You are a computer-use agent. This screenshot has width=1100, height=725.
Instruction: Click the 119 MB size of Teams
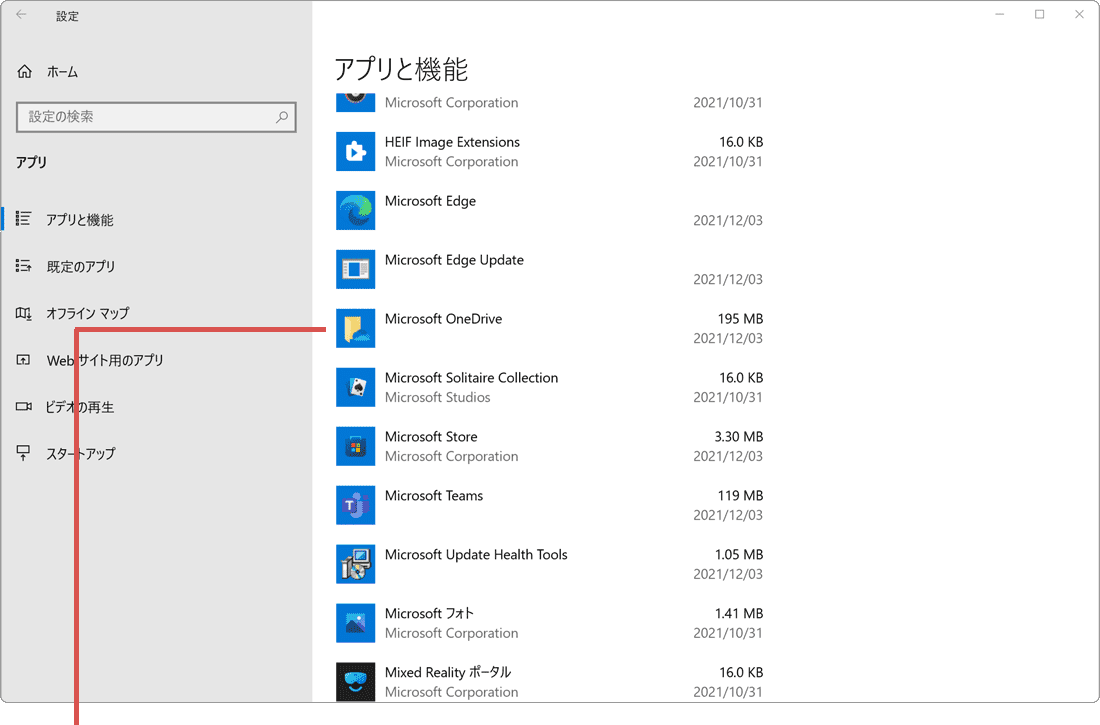click(740, 495)
